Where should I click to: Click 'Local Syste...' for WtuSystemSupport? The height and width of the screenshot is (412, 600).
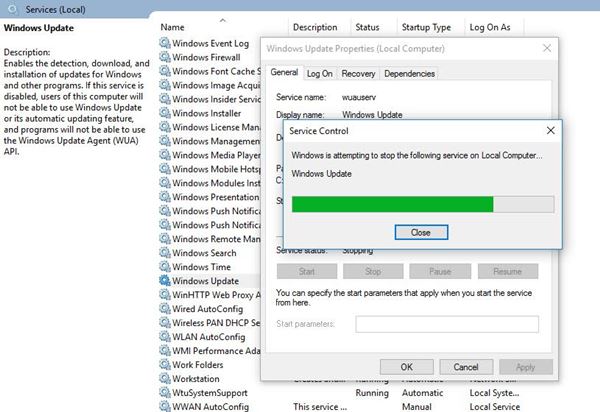[x=494, y=393]
